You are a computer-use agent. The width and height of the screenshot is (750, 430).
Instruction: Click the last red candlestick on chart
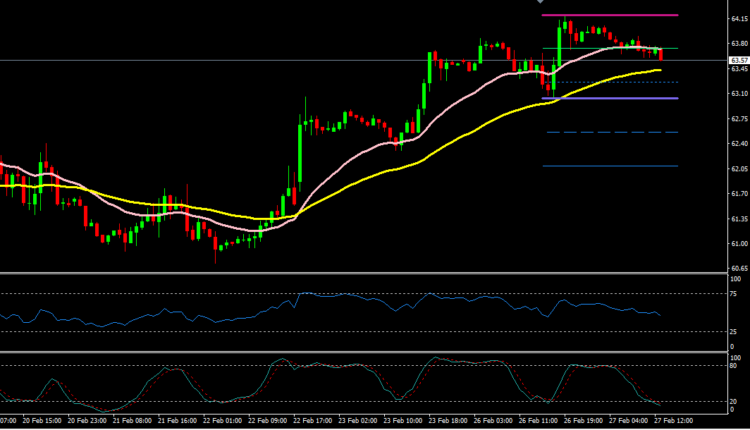click(661, 54)
